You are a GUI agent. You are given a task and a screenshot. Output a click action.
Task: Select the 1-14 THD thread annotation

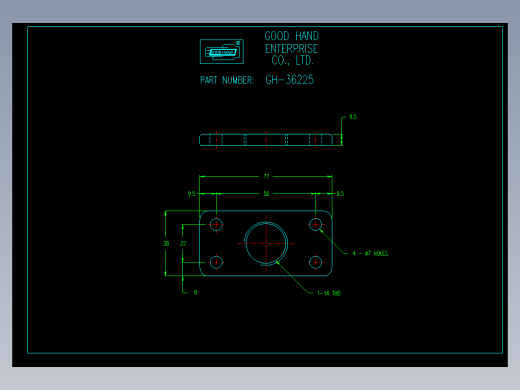point(329,293)
